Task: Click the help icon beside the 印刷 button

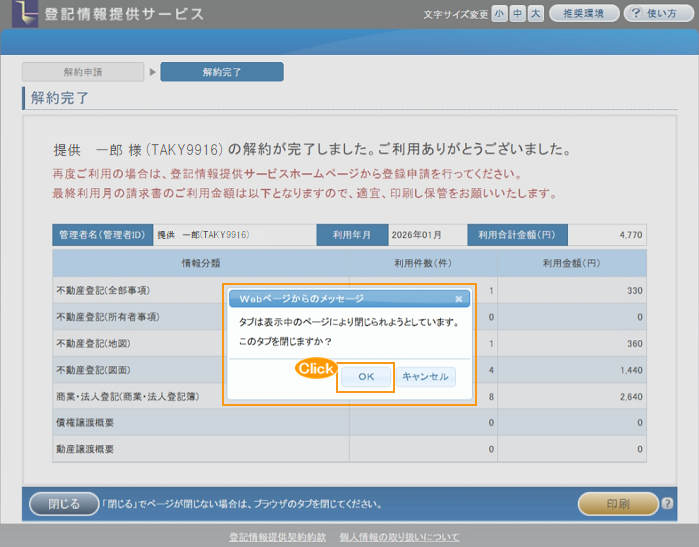Action: pyautogui.click(x=667, y=503)
